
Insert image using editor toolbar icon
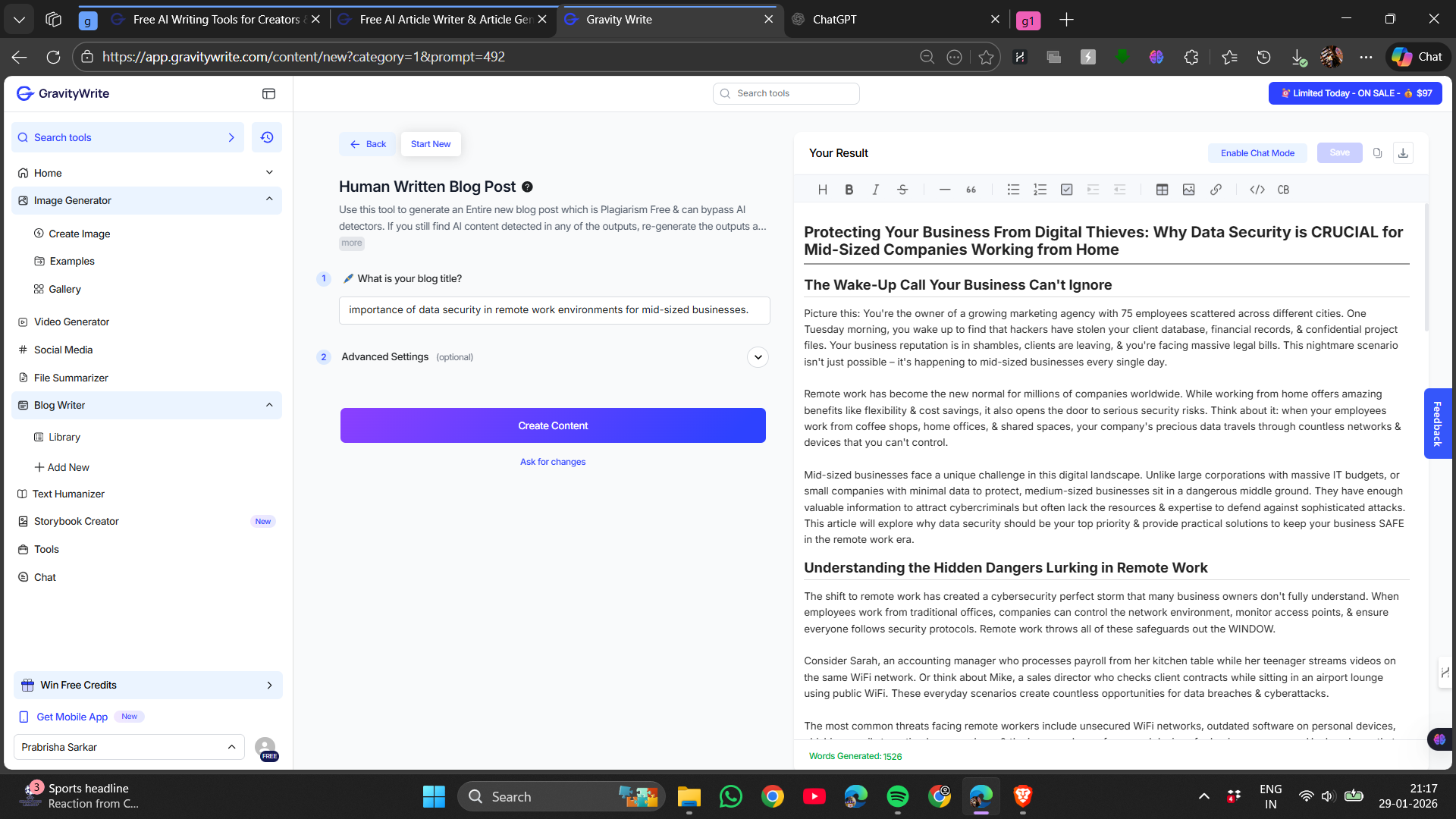pos(1188,190)
